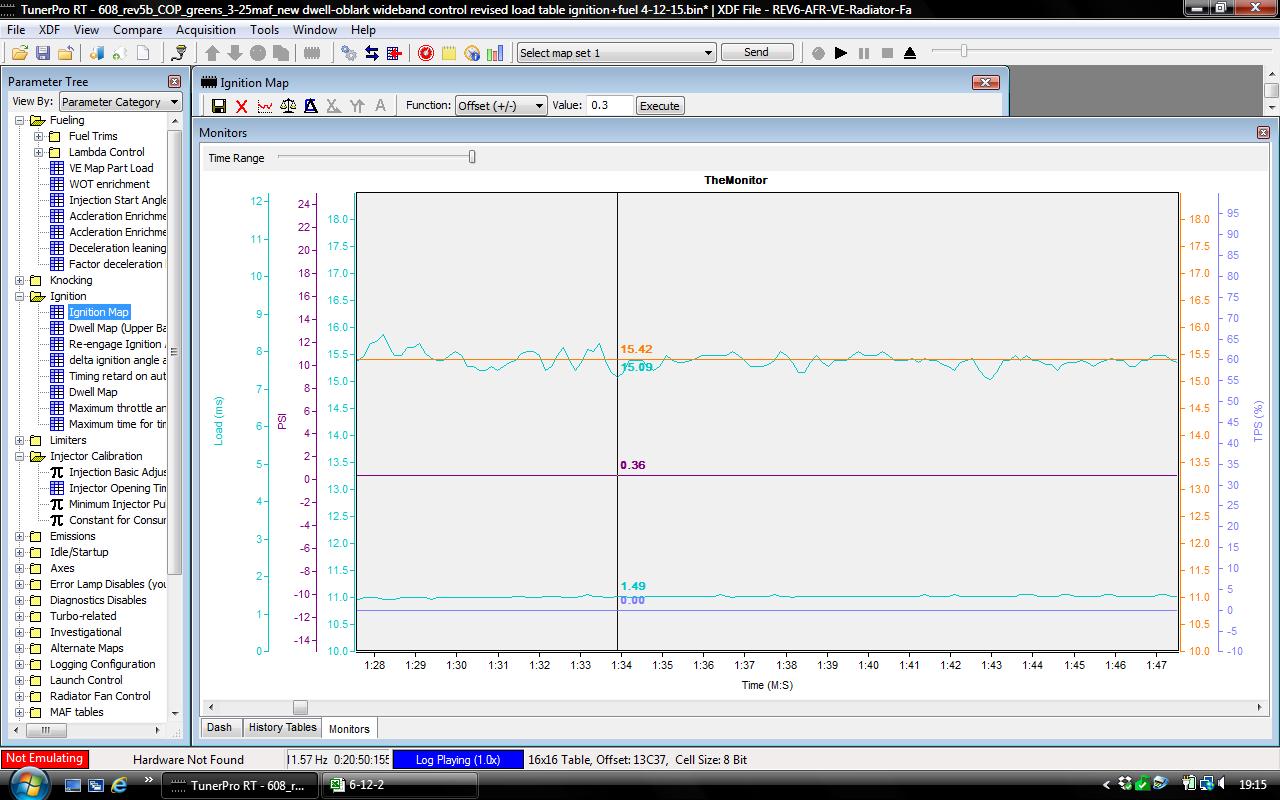The image size is (1280, 800).
Task: Switch to the History Tables tab
Action: (x=282, y=728)
